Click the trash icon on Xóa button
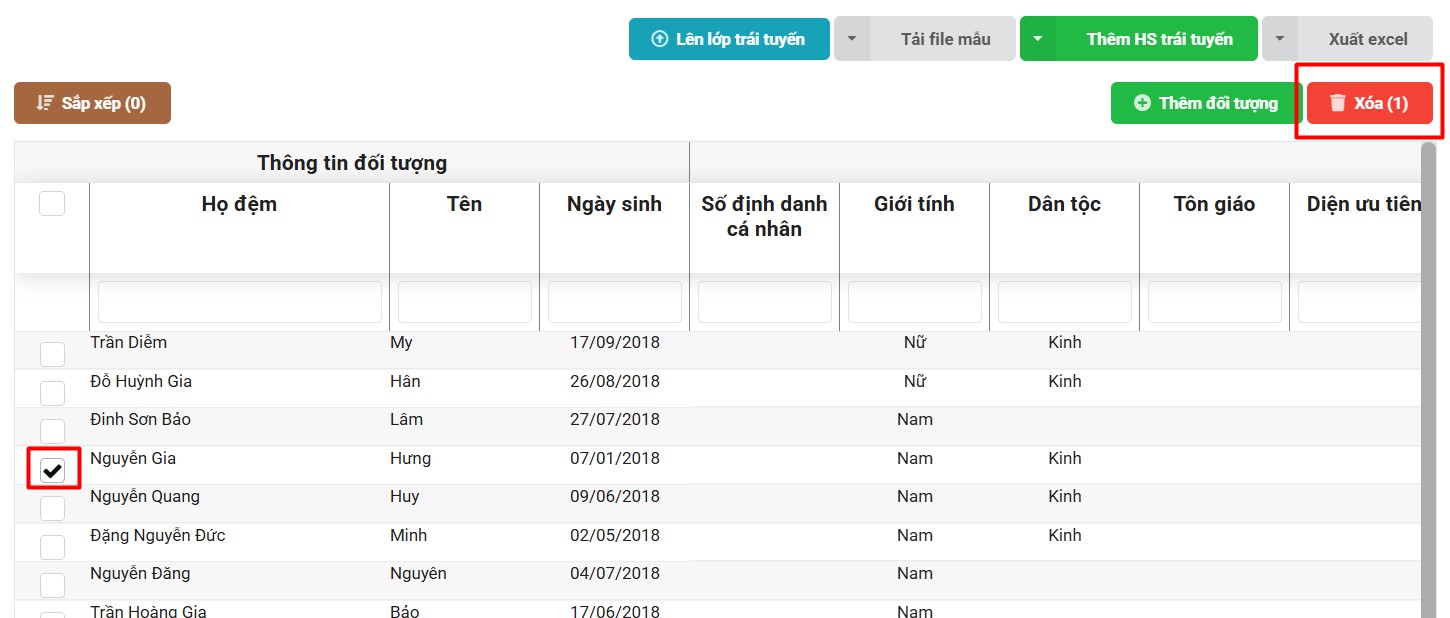This screenshot has height=618, width=1450. tap(1337, 103)
